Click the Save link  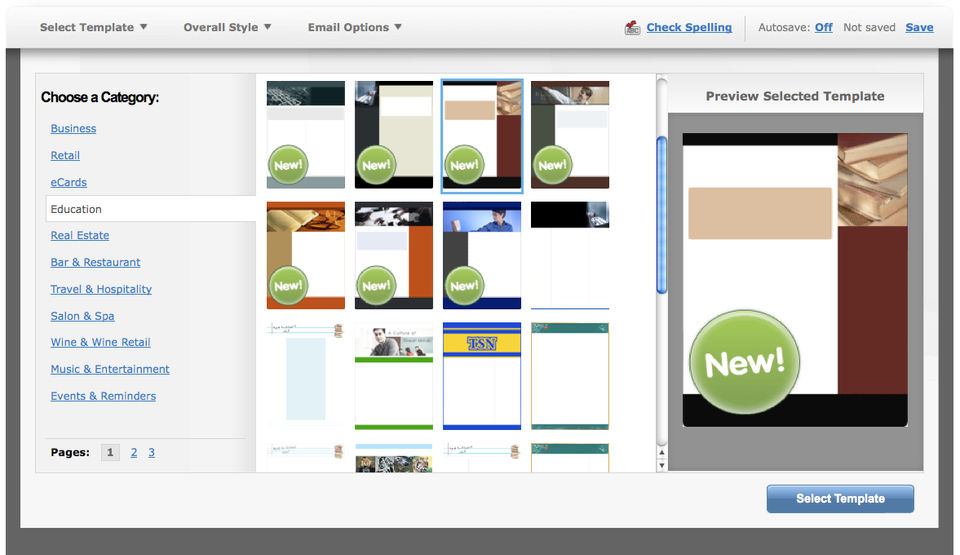(919, 27)
